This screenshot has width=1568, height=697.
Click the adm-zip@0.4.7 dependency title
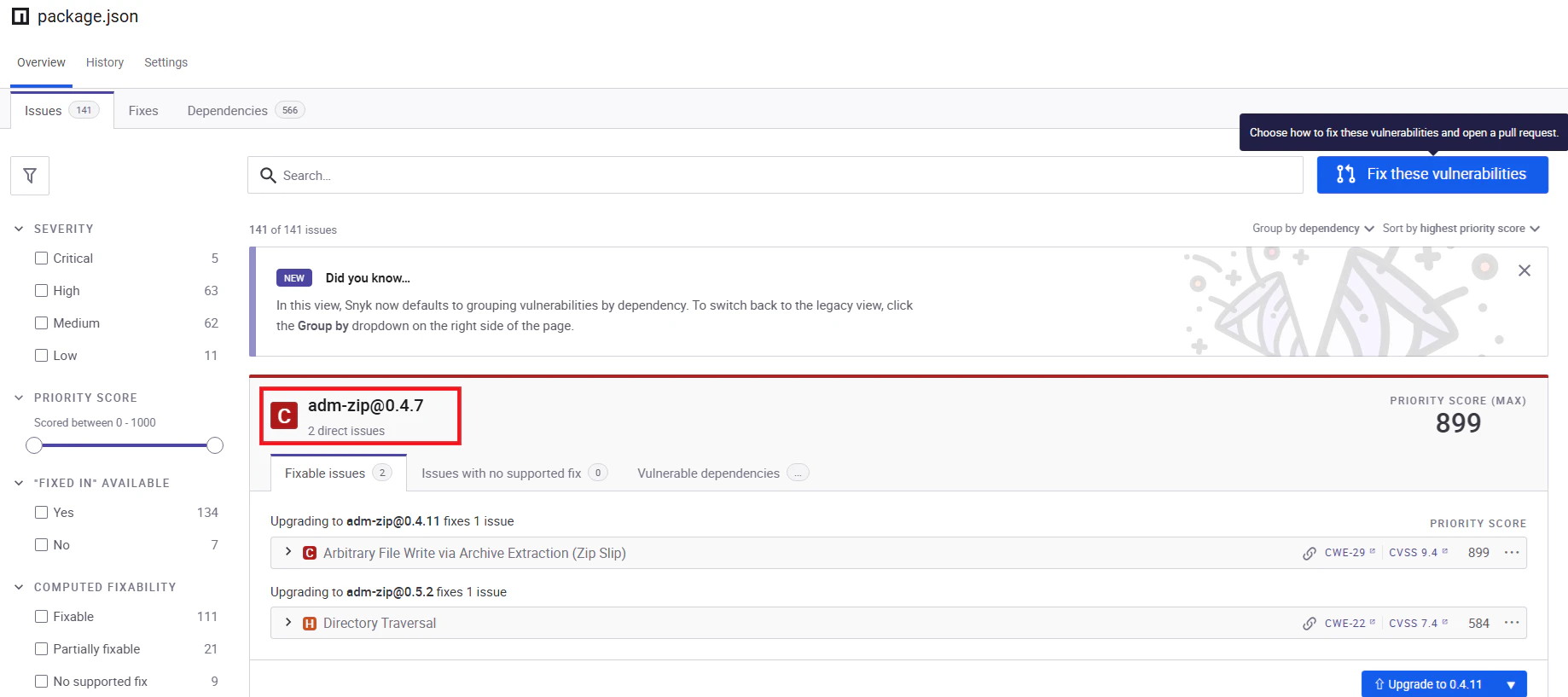(365, 406)
